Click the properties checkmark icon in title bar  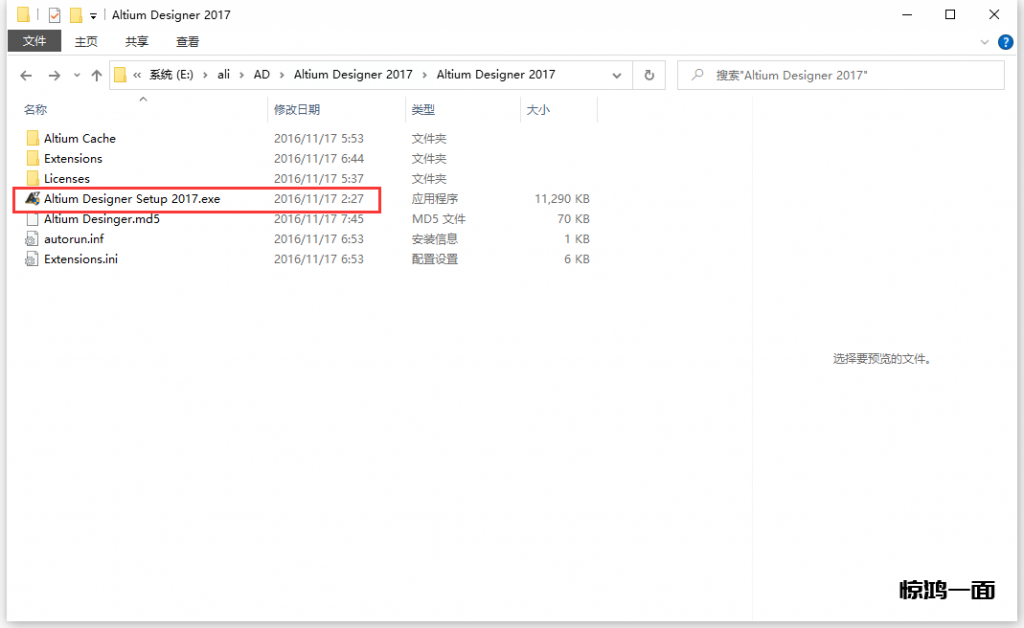[x=55, y=15]
